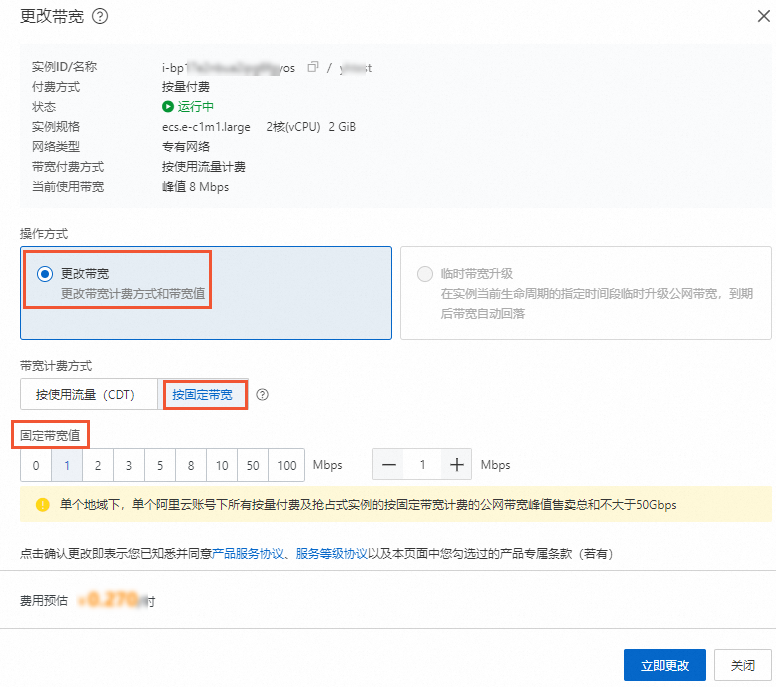
Task: Choose 50 Mbps bandwidth preset
Action: coord(254,465)
